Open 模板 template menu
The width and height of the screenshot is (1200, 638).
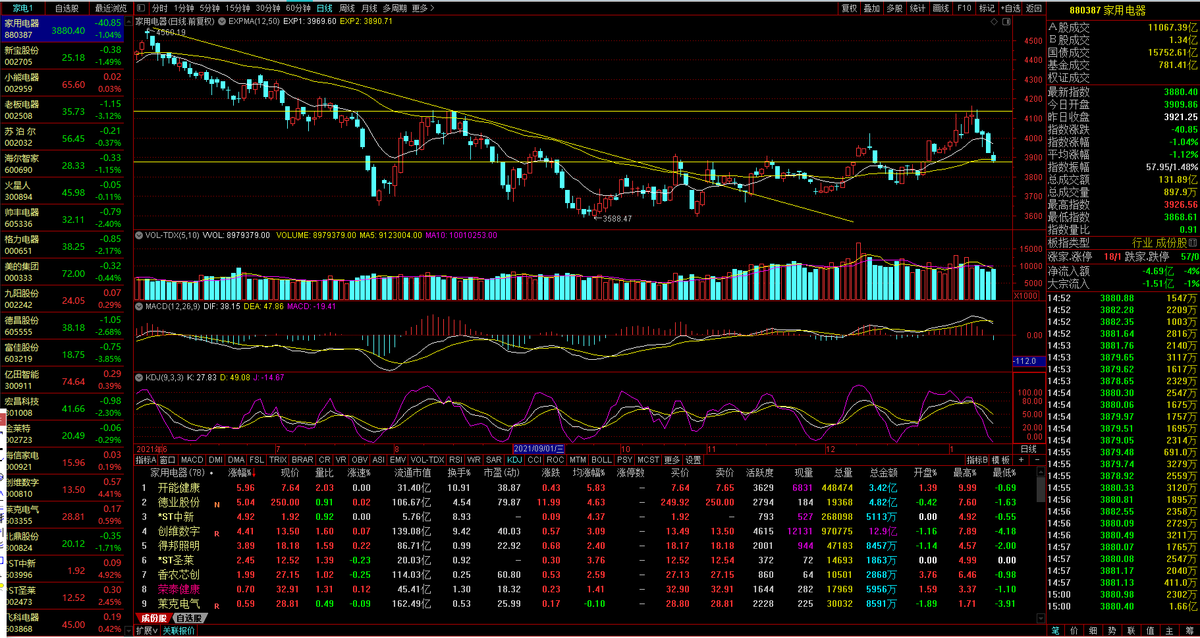coord(1001,460)
